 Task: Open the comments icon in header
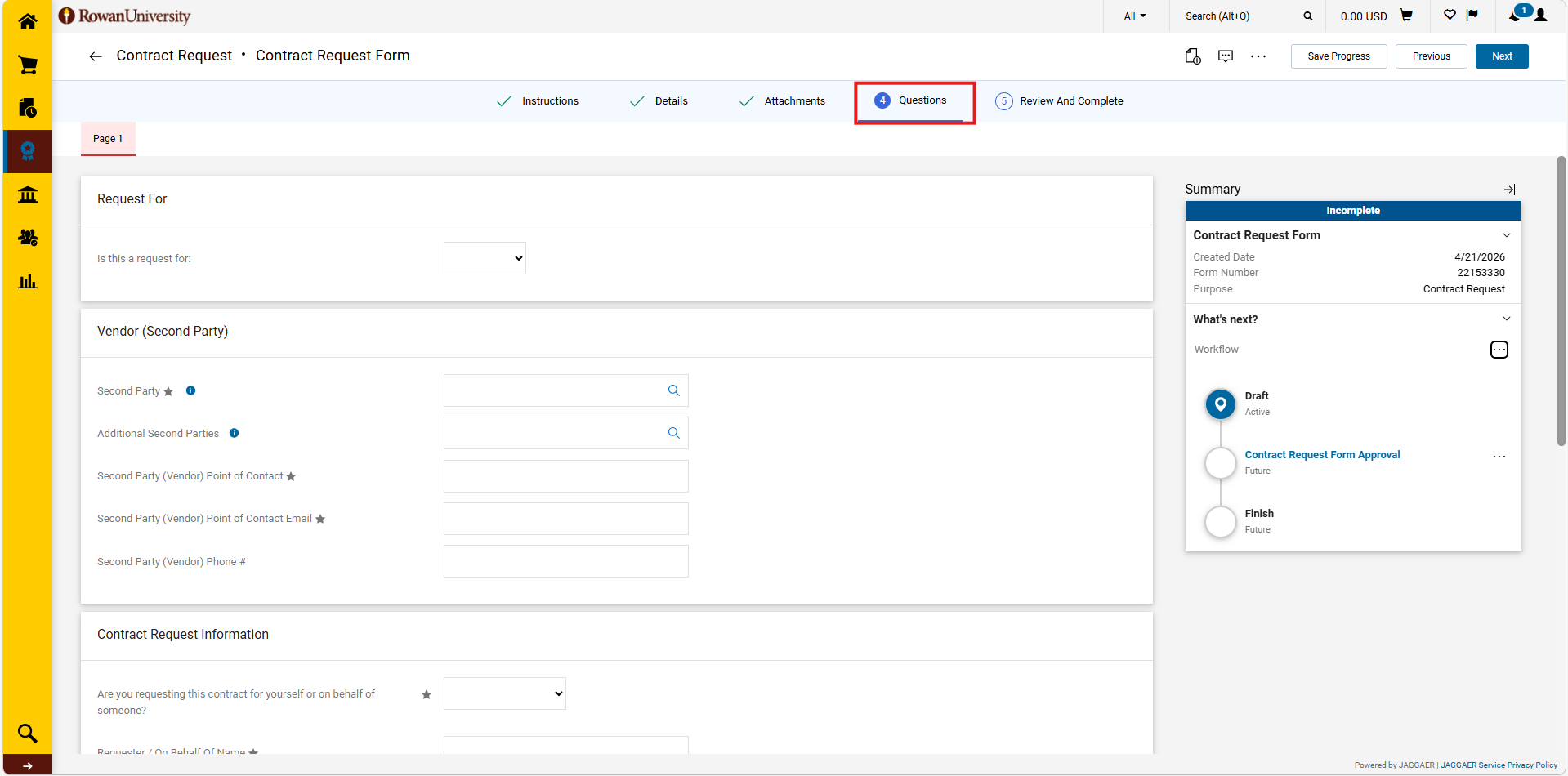point(1226,56)
